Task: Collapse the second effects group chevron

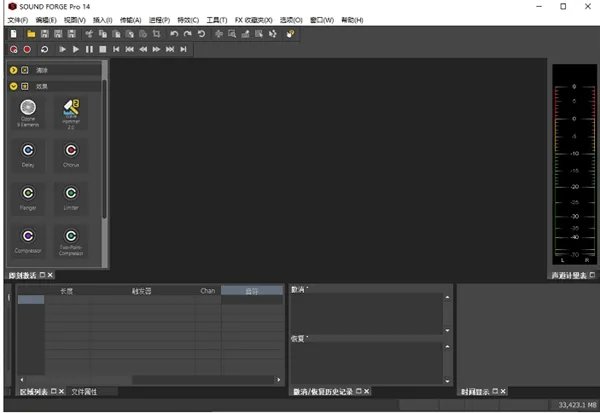Action: (x=13, y=86)
